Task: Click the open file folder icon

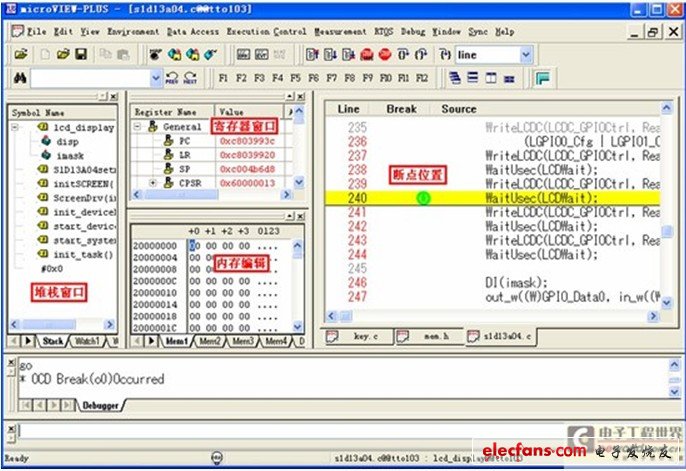Action: (63, 55)
